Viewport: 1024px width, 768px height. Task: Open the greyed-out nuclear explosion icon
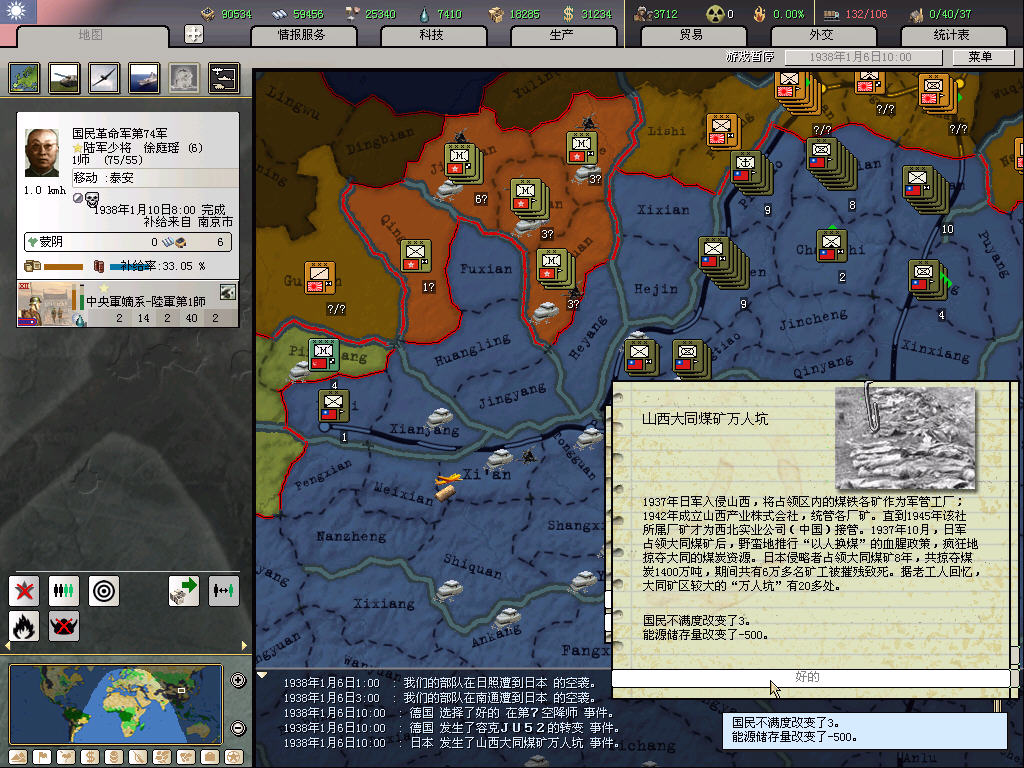184,78
